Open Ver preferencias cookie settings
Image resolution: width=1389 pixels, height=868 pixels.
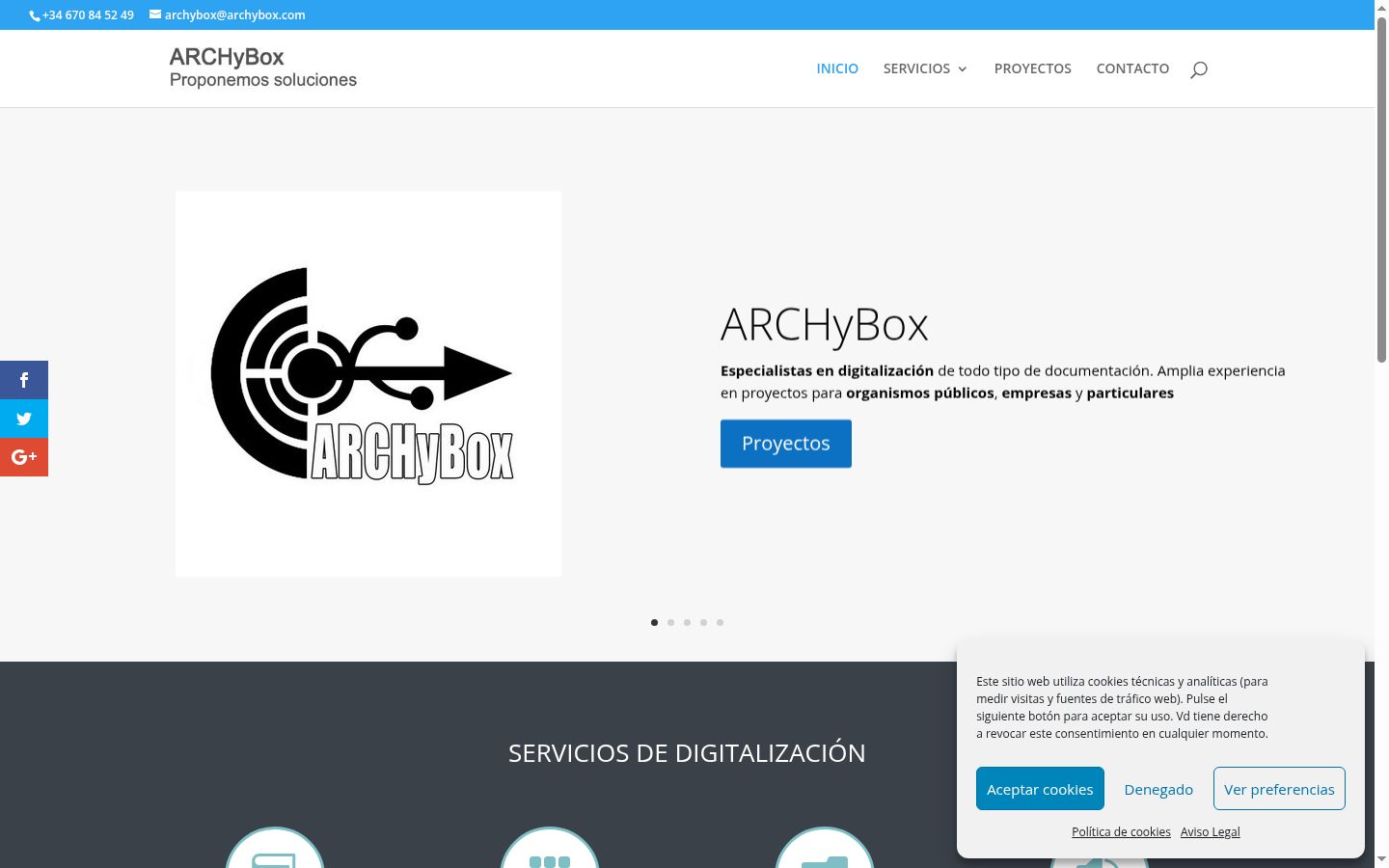coord(1279,789)
